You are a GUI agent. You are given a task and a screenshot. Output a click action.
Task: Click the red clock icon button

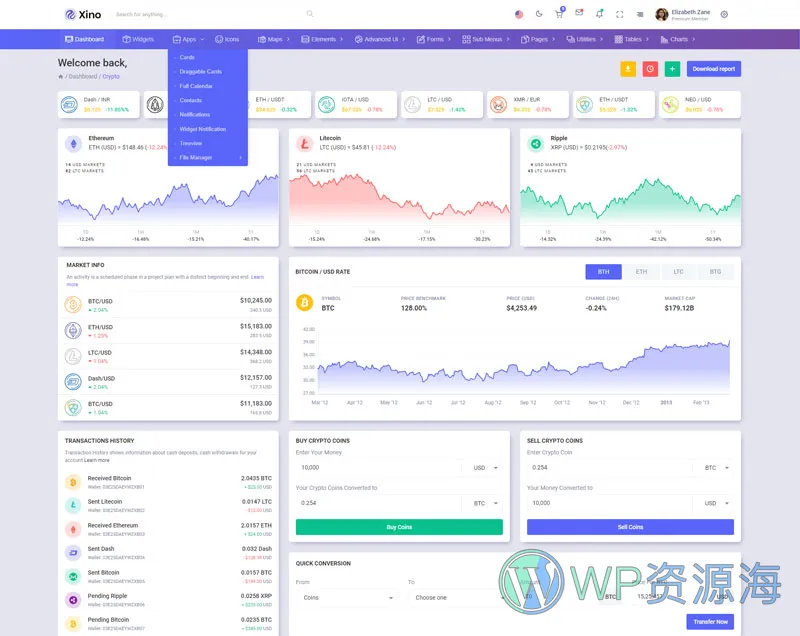(650, 69)
